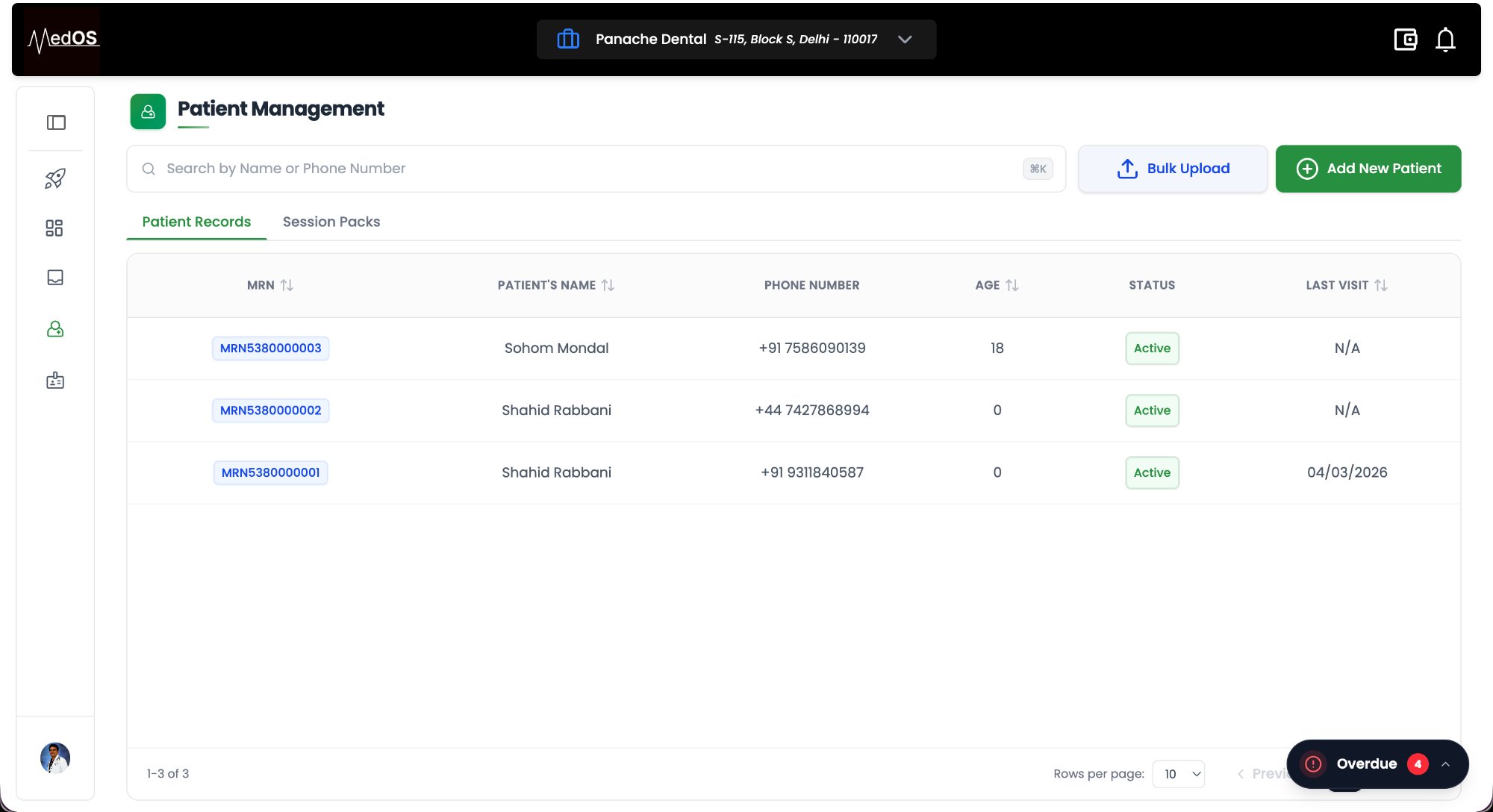Open the rocket launch icon in sidebar
This screenshot has height=812, width=1493.
[x=55, y=178]
